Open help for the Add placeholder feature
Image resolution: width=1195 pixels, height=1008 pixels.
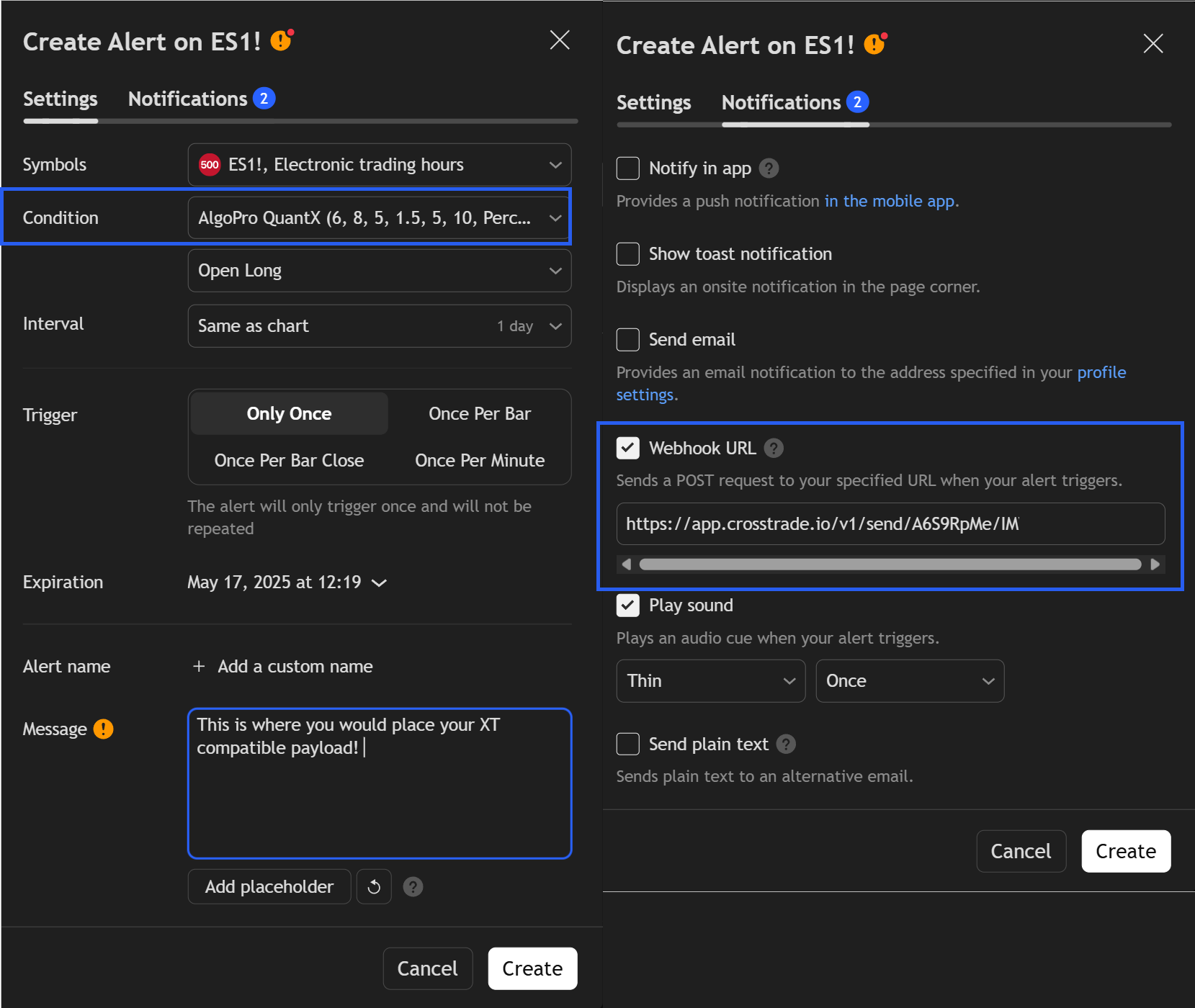(x=413, y=886)
